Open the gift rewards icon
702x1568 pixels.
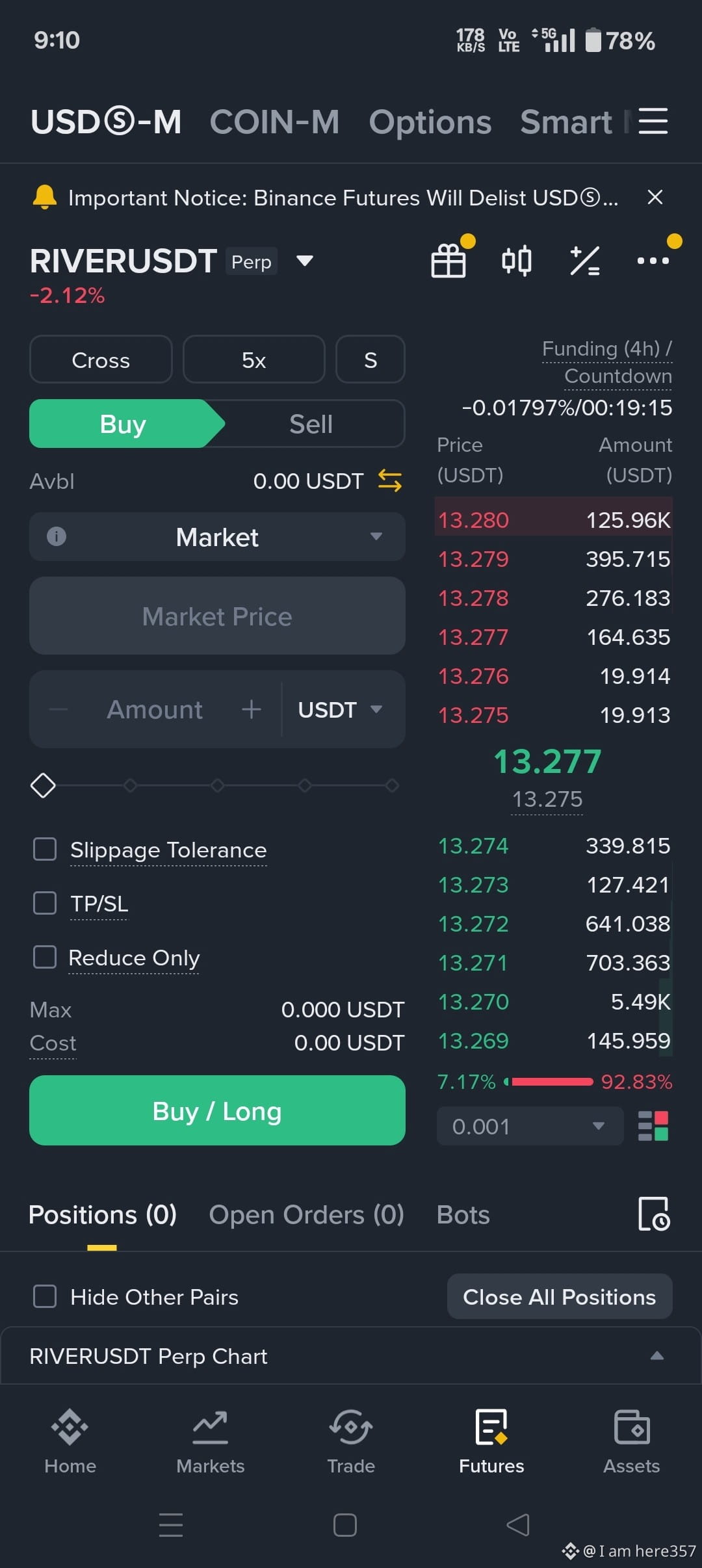click(448, 261)
